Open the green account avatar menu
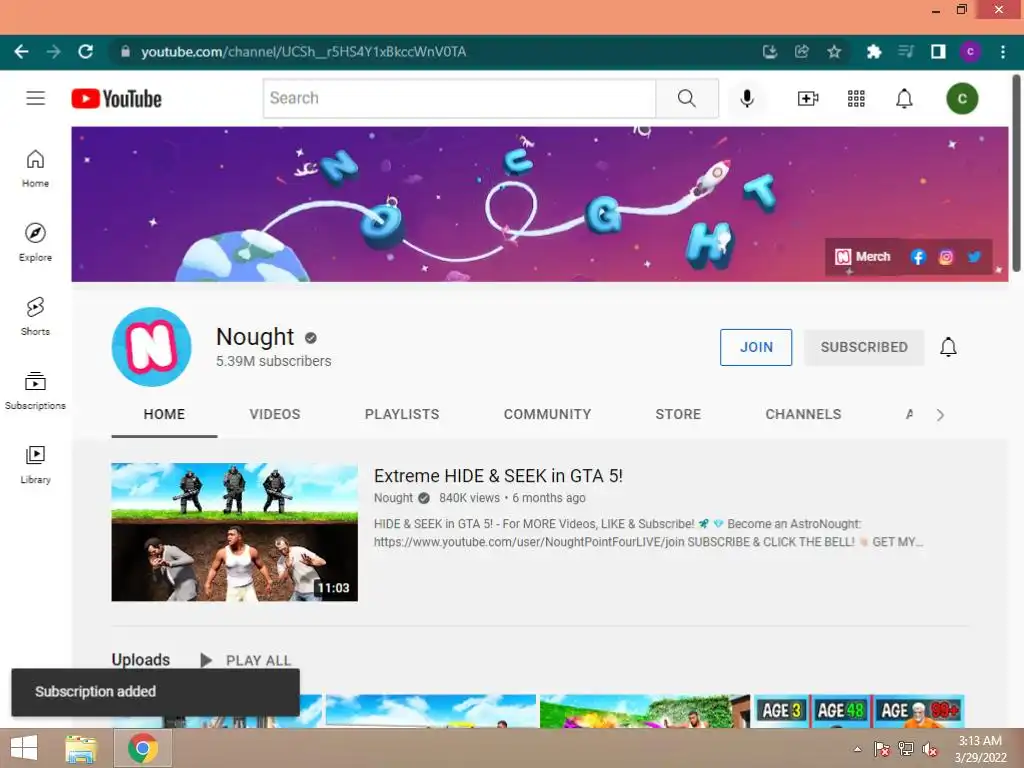Screen dimensions: 1024x768 click(962, 99)
